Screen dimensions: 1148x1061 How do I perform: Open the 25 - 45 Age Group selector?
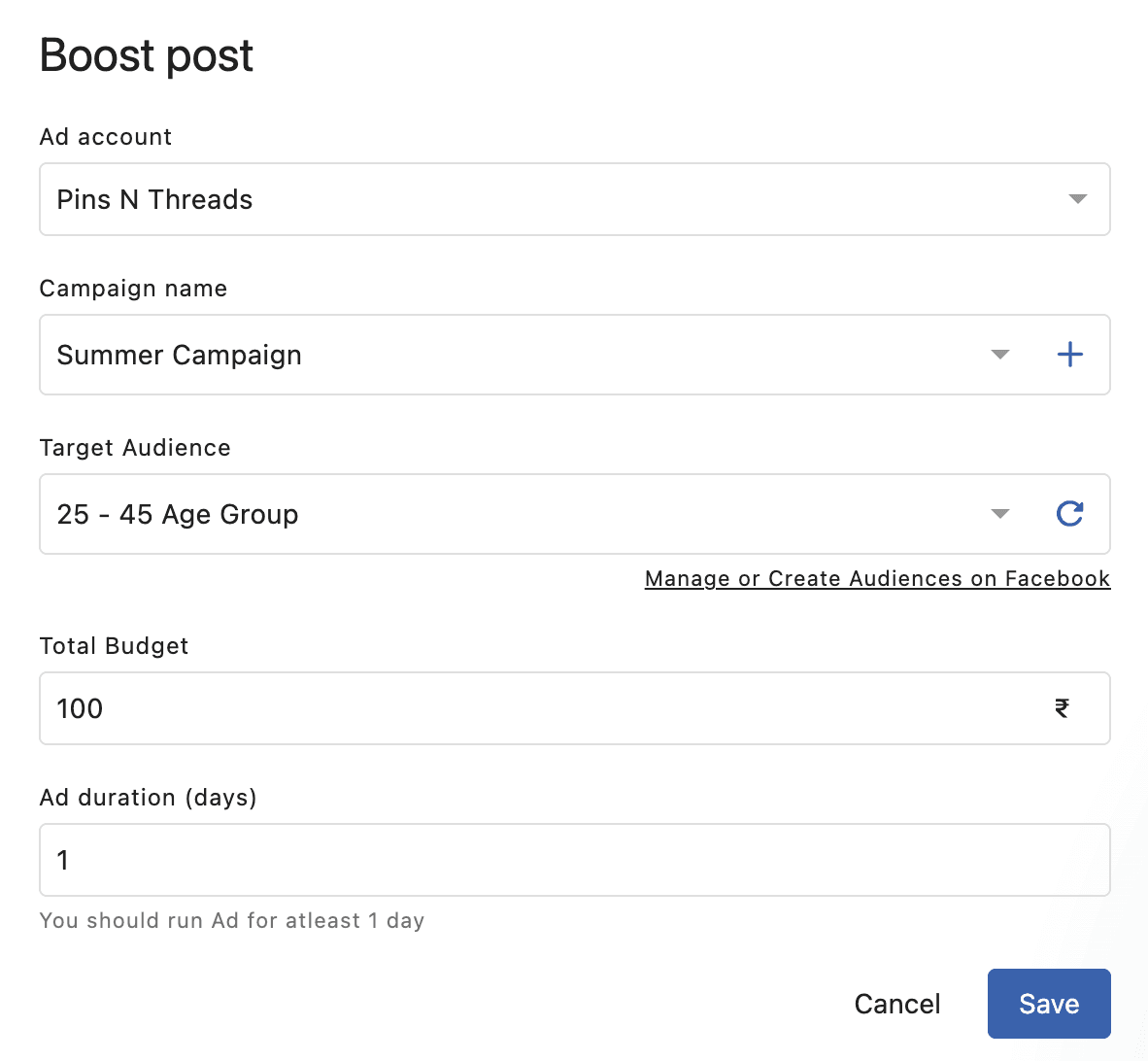(x=505, y=514)
